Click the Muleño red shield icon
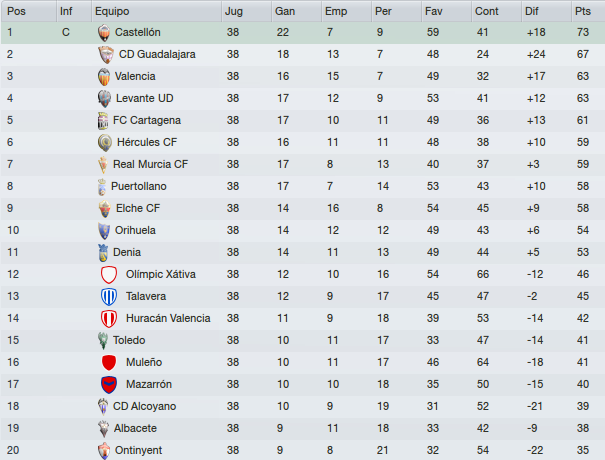605x460 pixels. pos(109,363)
